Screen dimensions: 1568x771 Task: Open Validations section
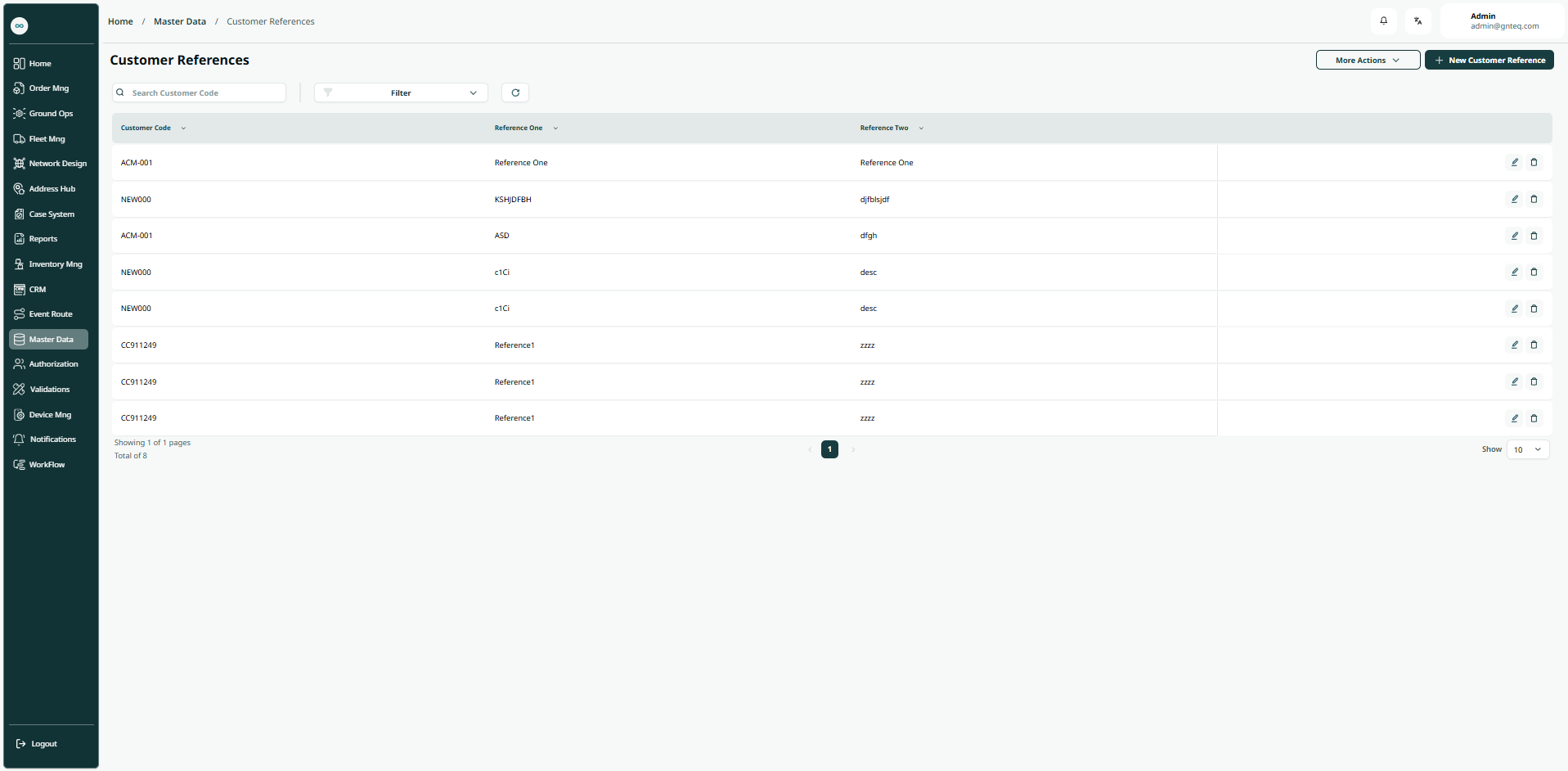[48, 390]
